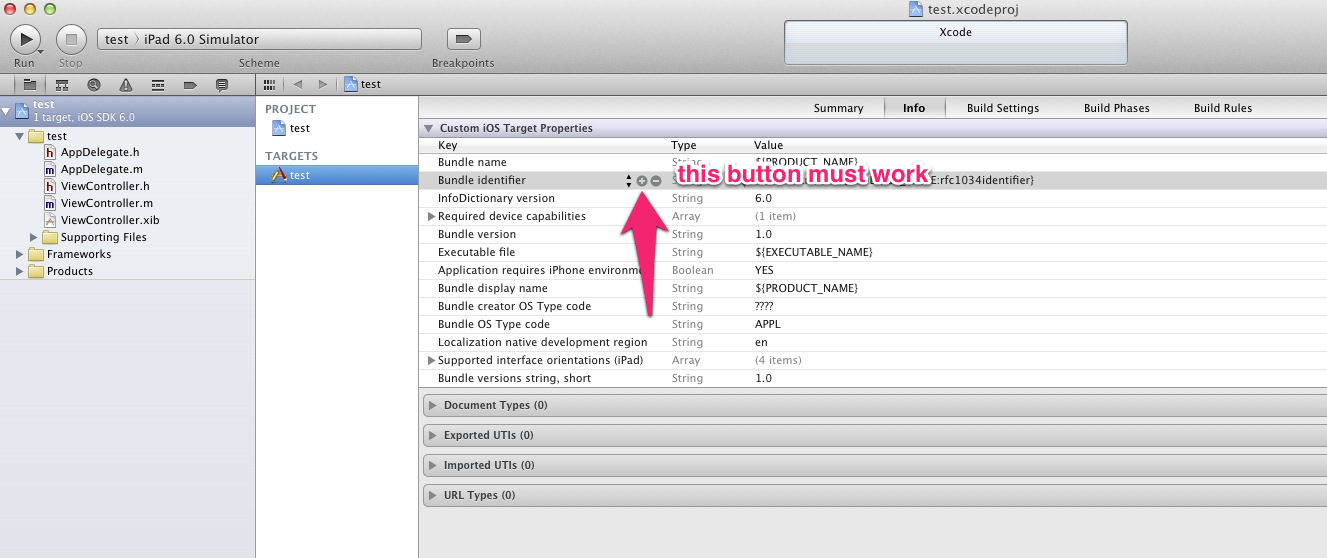Viewport: 1327px width, 558px height.
Task: Show the Search navigator magnifier icon
Action: coord(94,85)
